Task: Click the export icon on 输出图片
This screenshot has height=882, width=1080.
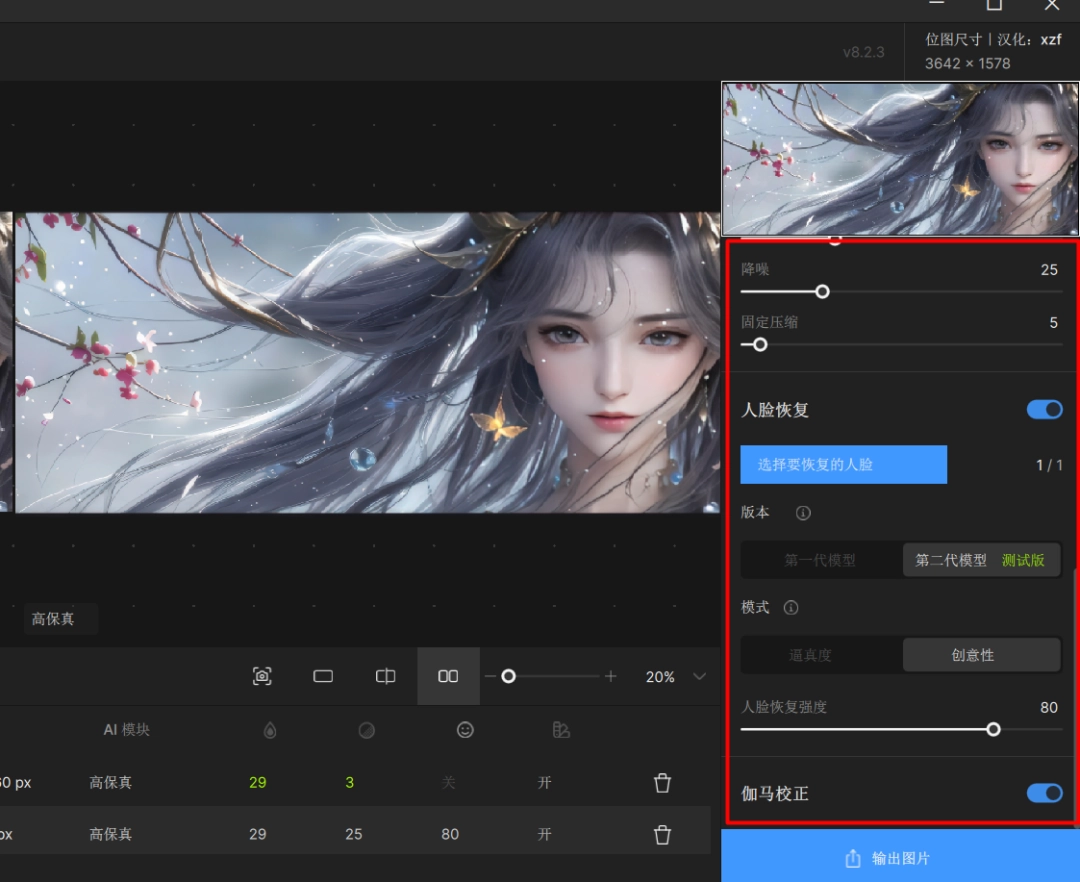Action: [853, 858]
